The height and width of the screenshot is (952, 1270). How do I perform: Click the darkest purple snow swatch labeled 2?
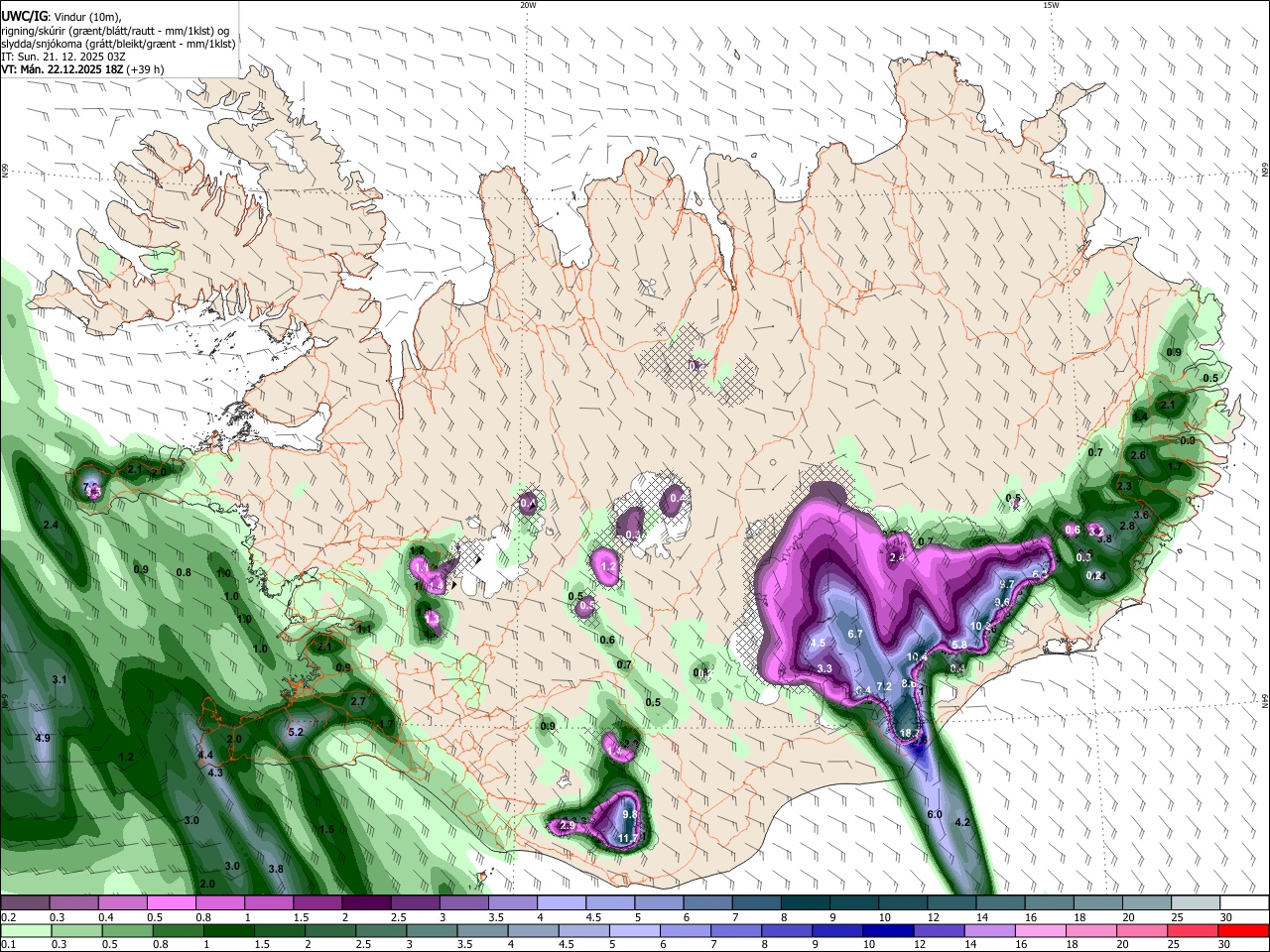click(x=366, y=903)
